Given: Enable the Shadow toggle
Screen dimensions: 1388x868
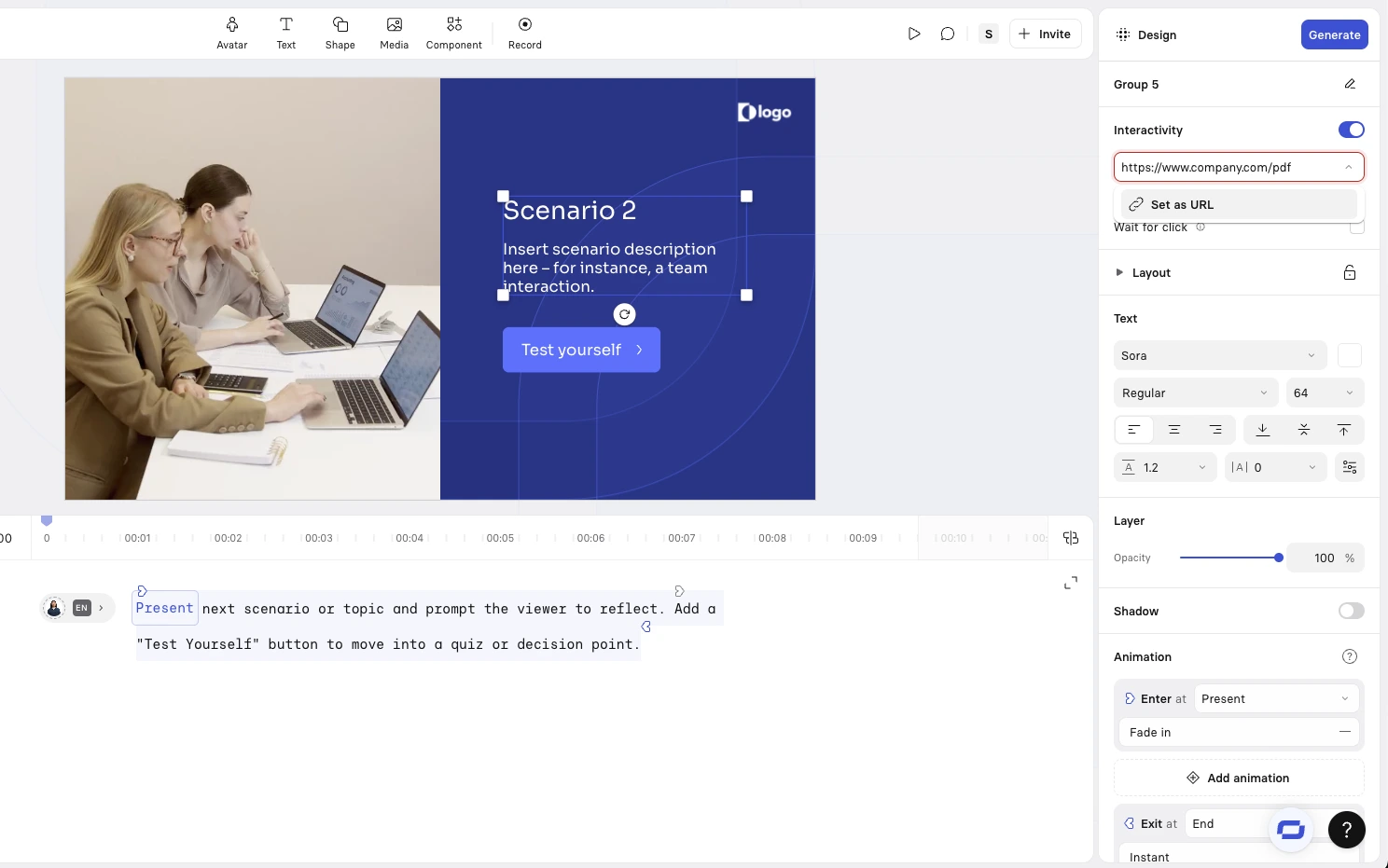Looking at the screenshot, I should click(x=1351, y=611).
